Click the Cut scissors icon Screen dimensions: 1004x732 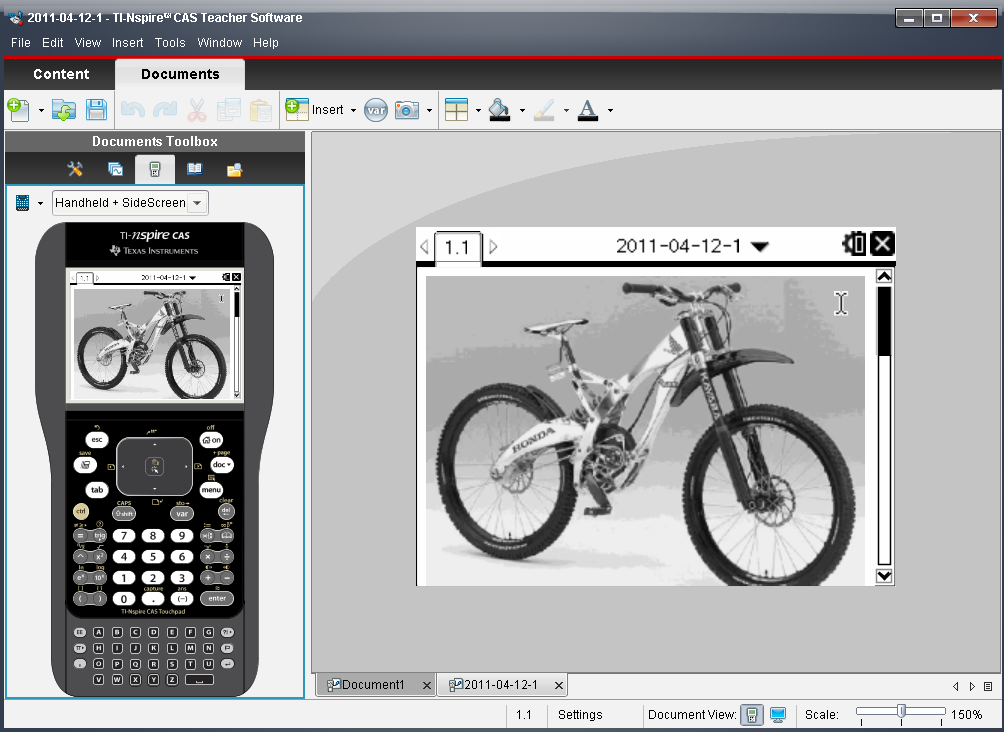click(x=197, y=110)
